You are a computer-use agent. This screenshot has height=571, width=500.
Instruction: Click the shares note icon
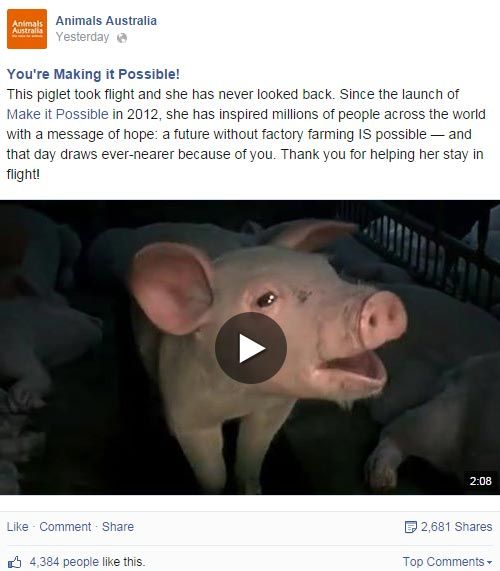click(410, 527)
